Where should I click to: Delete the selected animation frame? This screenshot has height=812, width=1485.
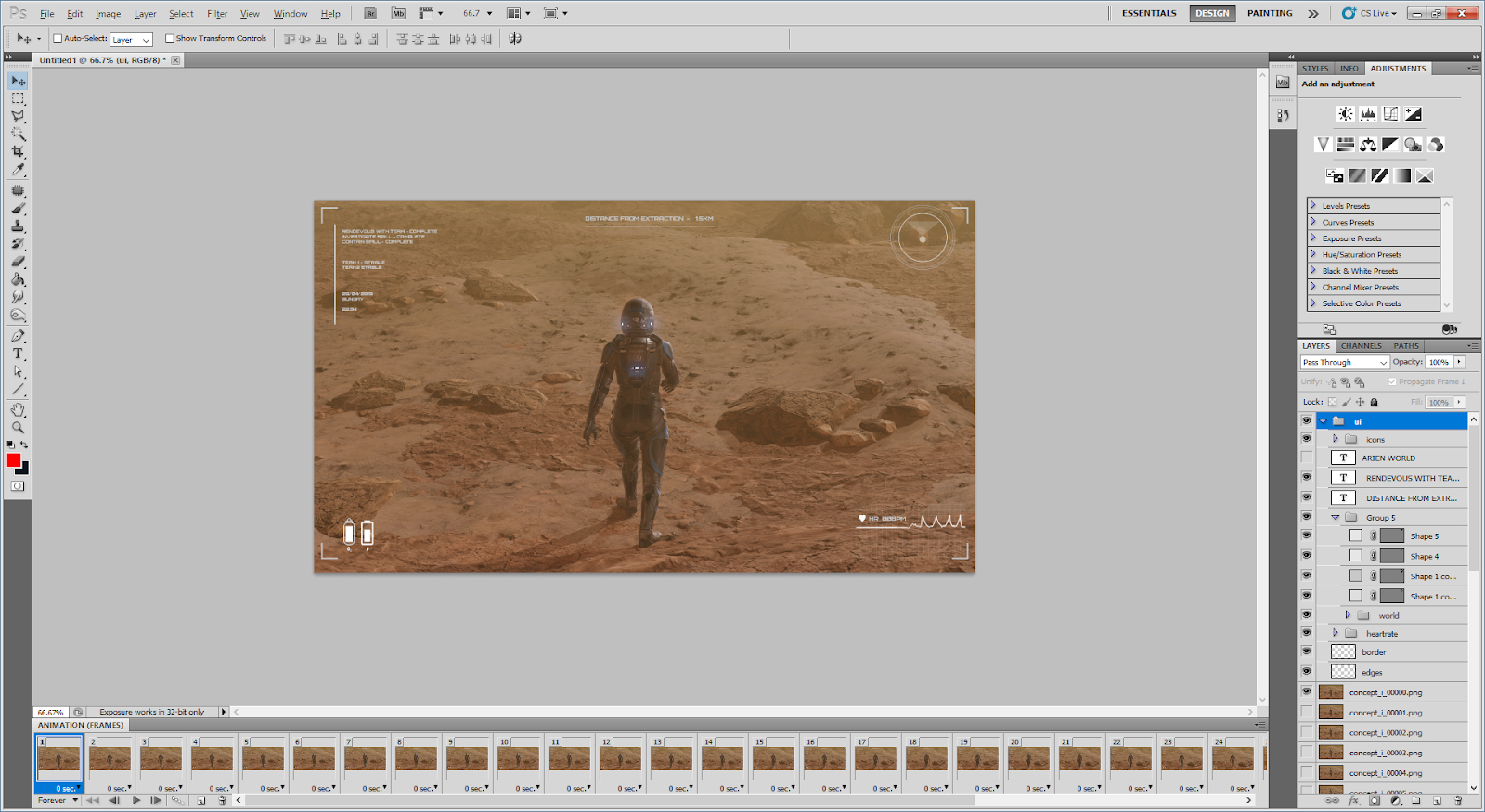[x=222, y=800]
